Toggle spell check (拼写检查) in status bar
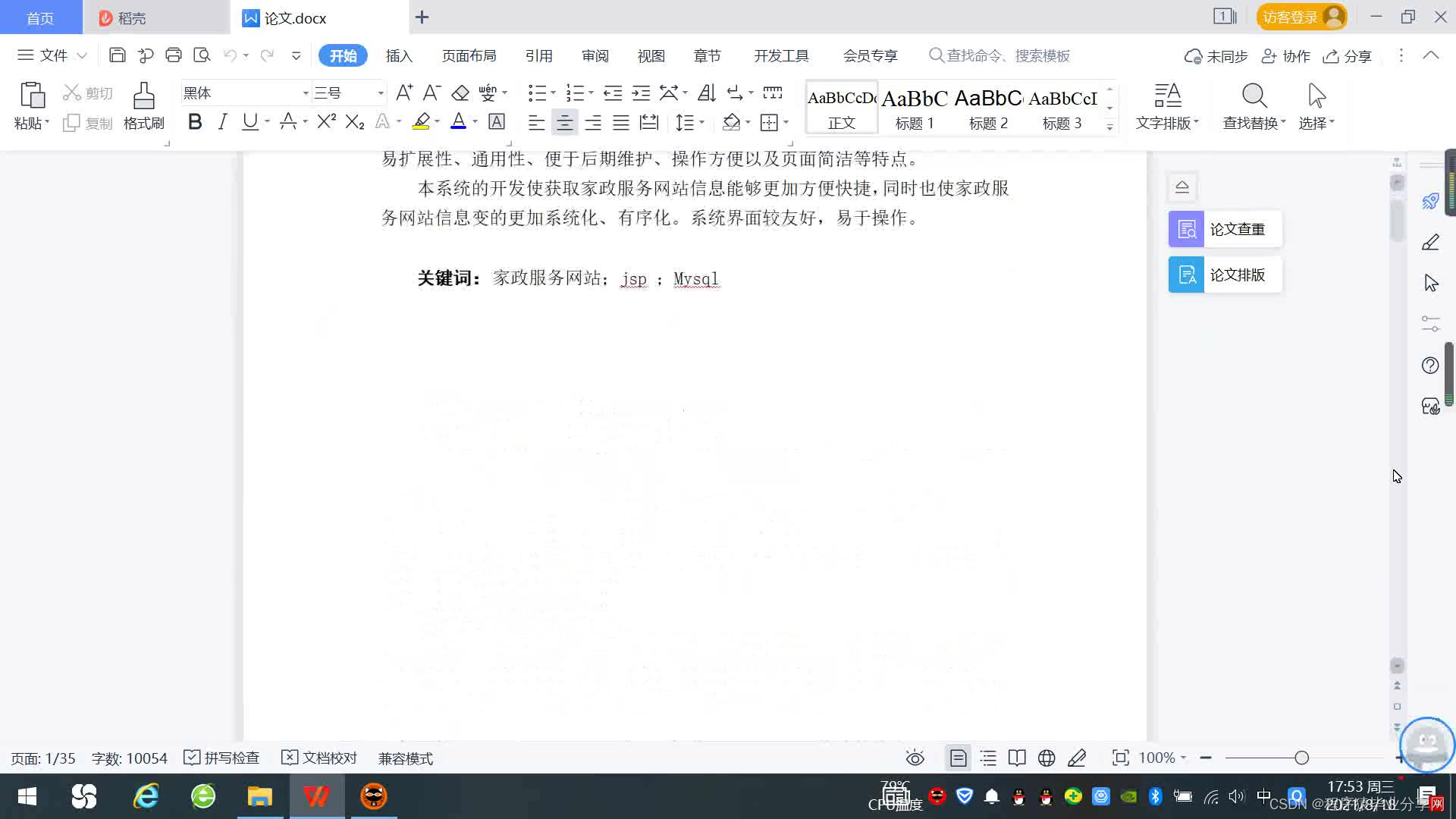The image size is (1456, 819). (221, 758)
